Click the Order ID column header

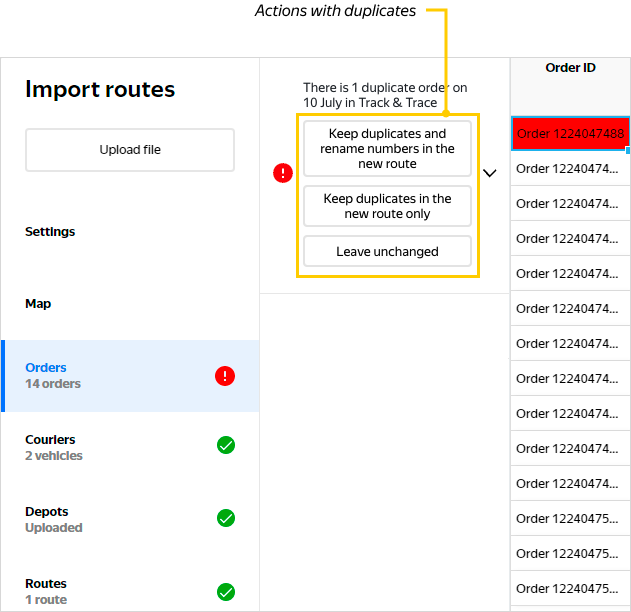[570, 68]
